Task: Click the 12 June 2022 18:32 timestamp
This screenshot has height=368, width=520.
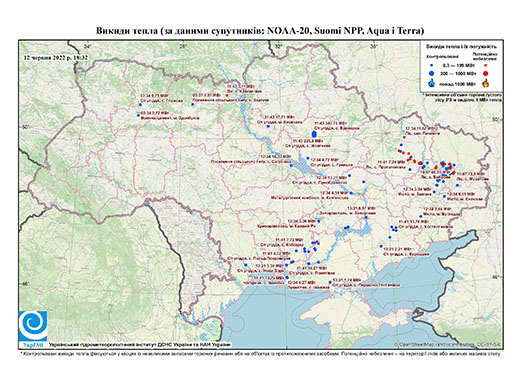Action: click(56, 57)
